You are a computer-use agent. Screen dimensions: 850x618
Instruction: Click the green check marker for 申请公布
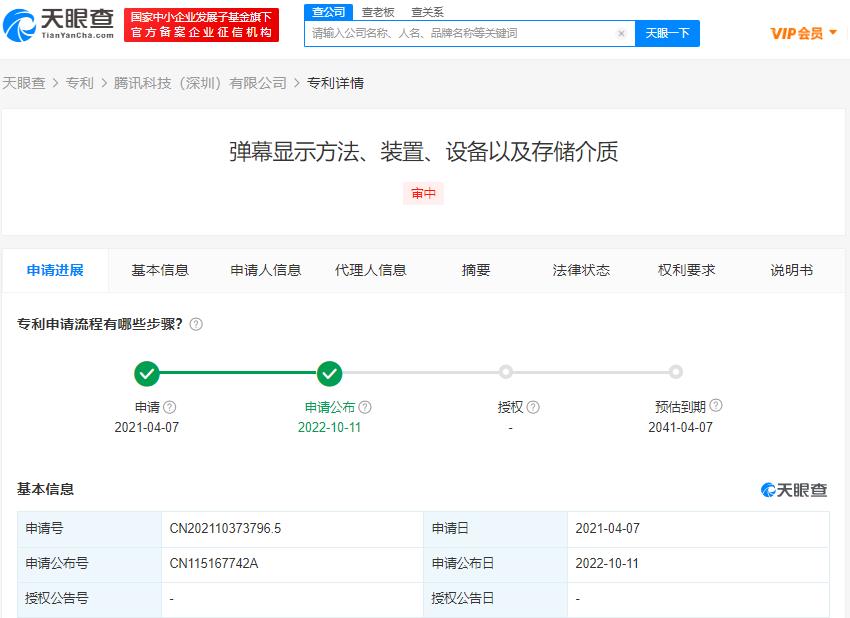coord(330,373)
